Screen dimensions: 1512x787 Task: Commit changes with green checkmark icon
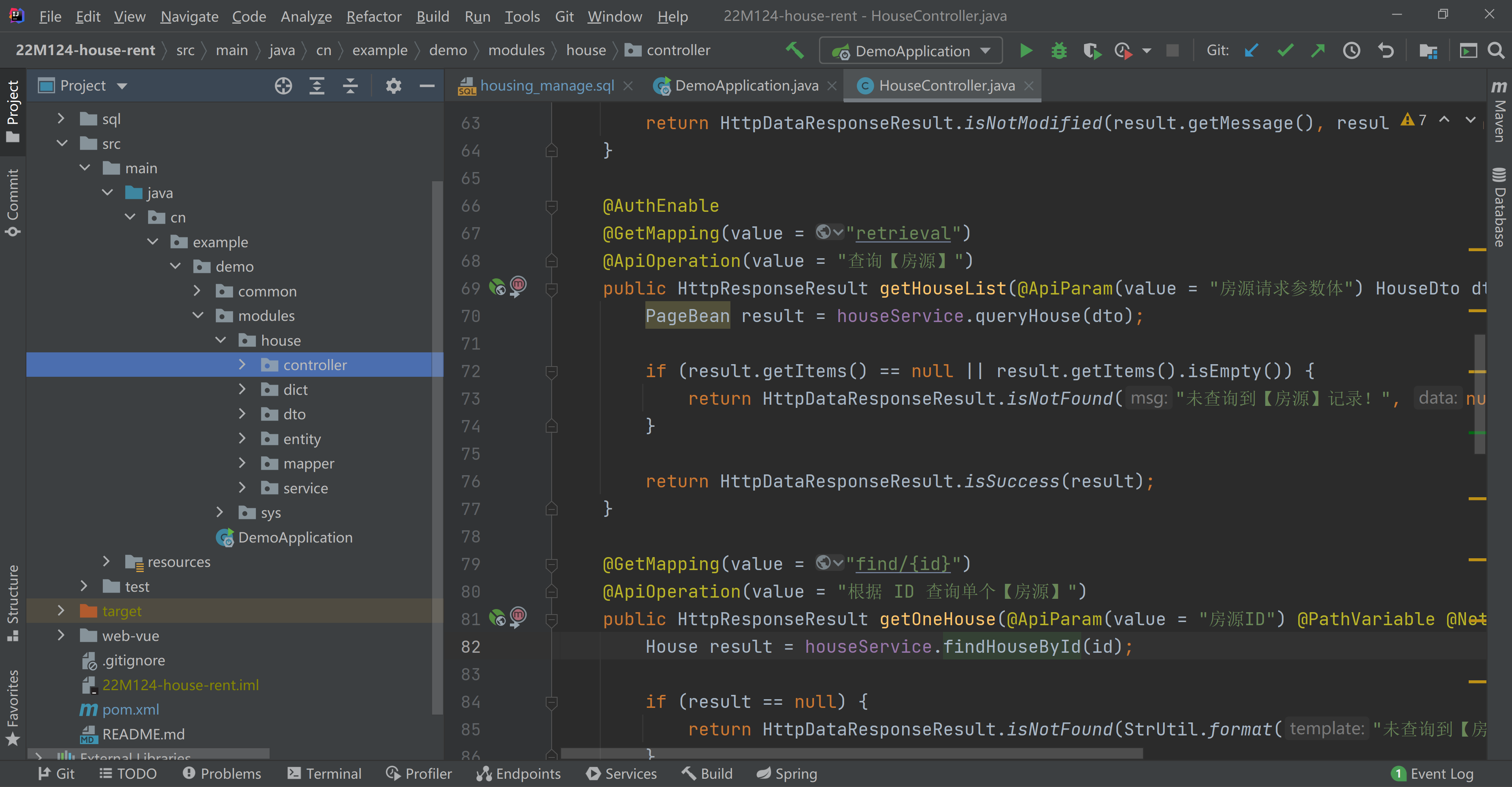tap(1285, 50)
